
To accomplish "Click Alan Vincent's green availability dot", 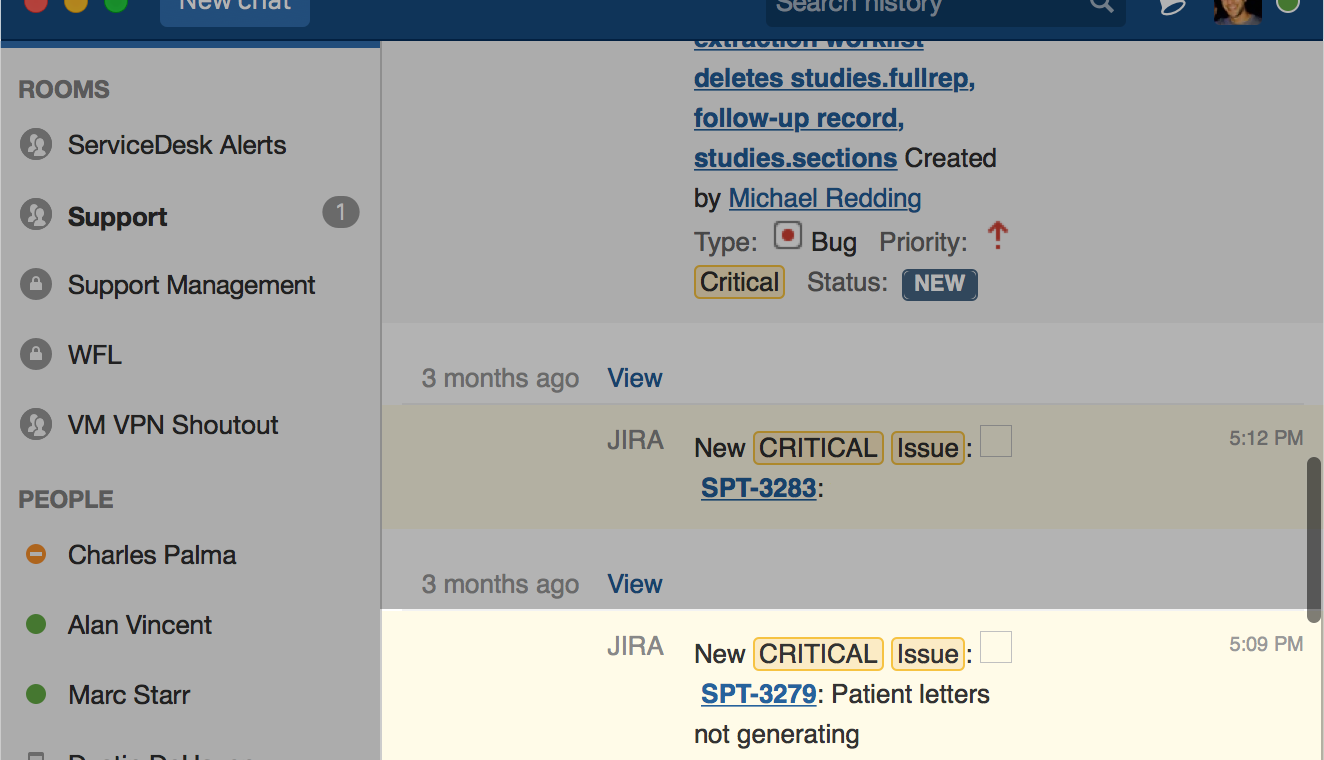I will [36, 625].
